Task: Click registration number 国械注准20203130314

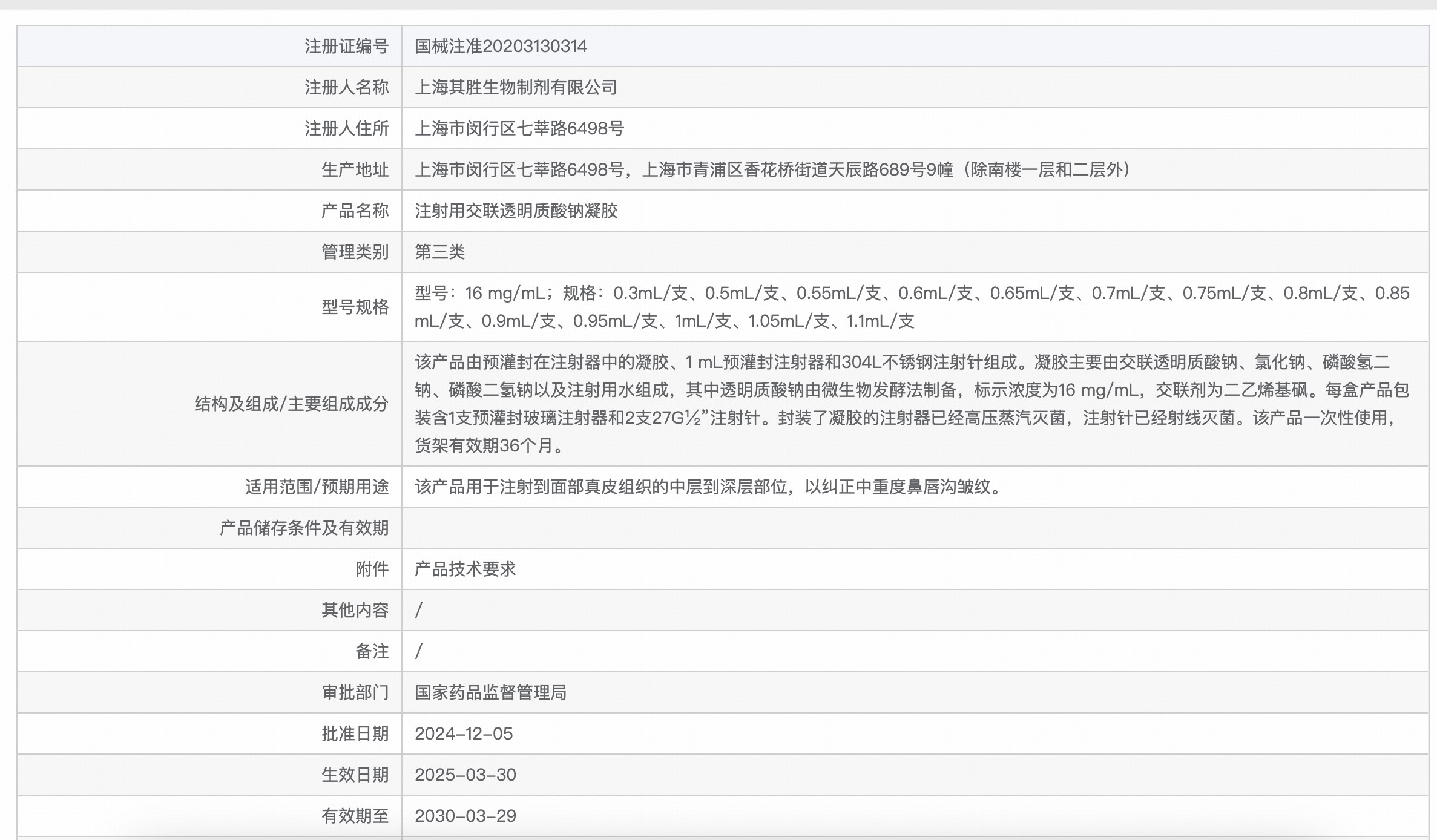Action: 501,46
